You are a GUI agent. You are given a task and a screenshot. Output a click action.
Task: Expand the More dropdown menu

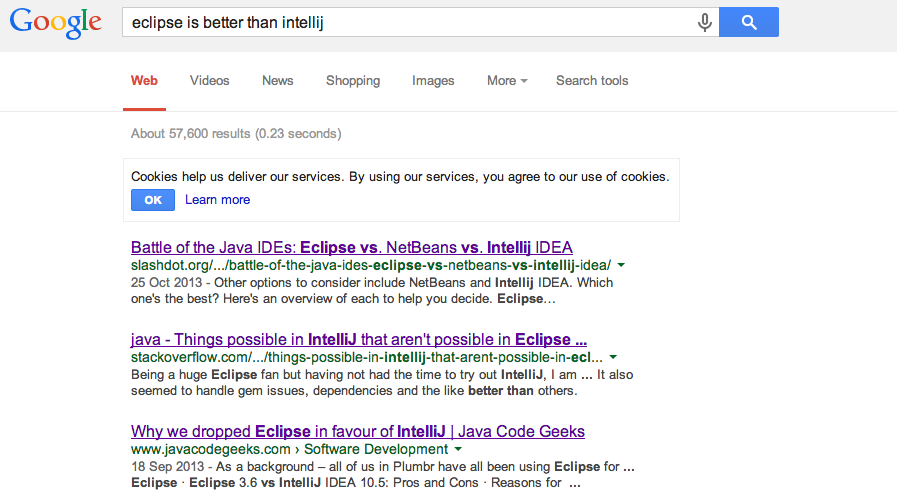click(x=506, y=81)
